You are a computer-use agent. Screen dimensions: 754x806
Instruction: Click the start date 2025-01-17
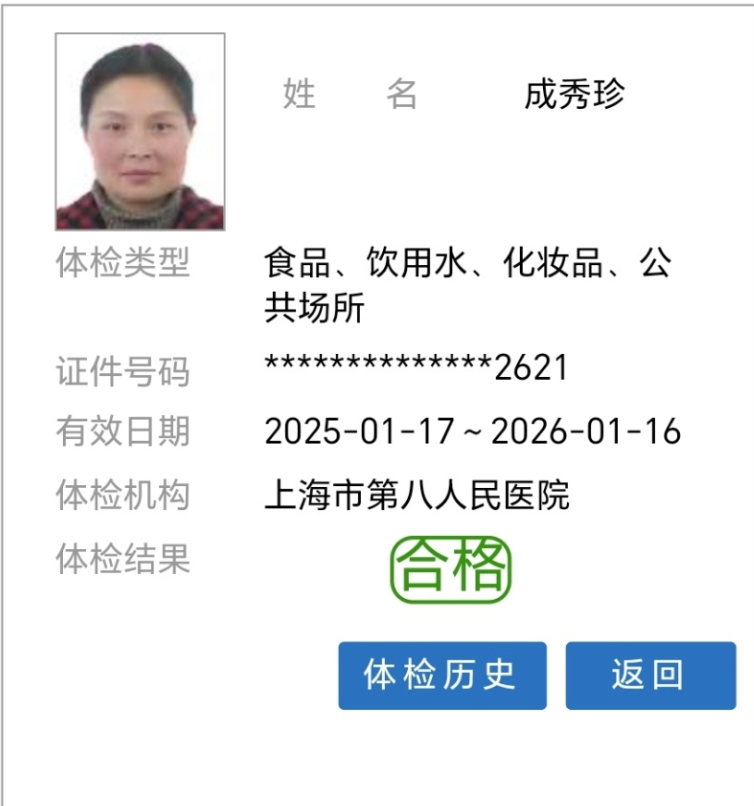pos(359,431)
